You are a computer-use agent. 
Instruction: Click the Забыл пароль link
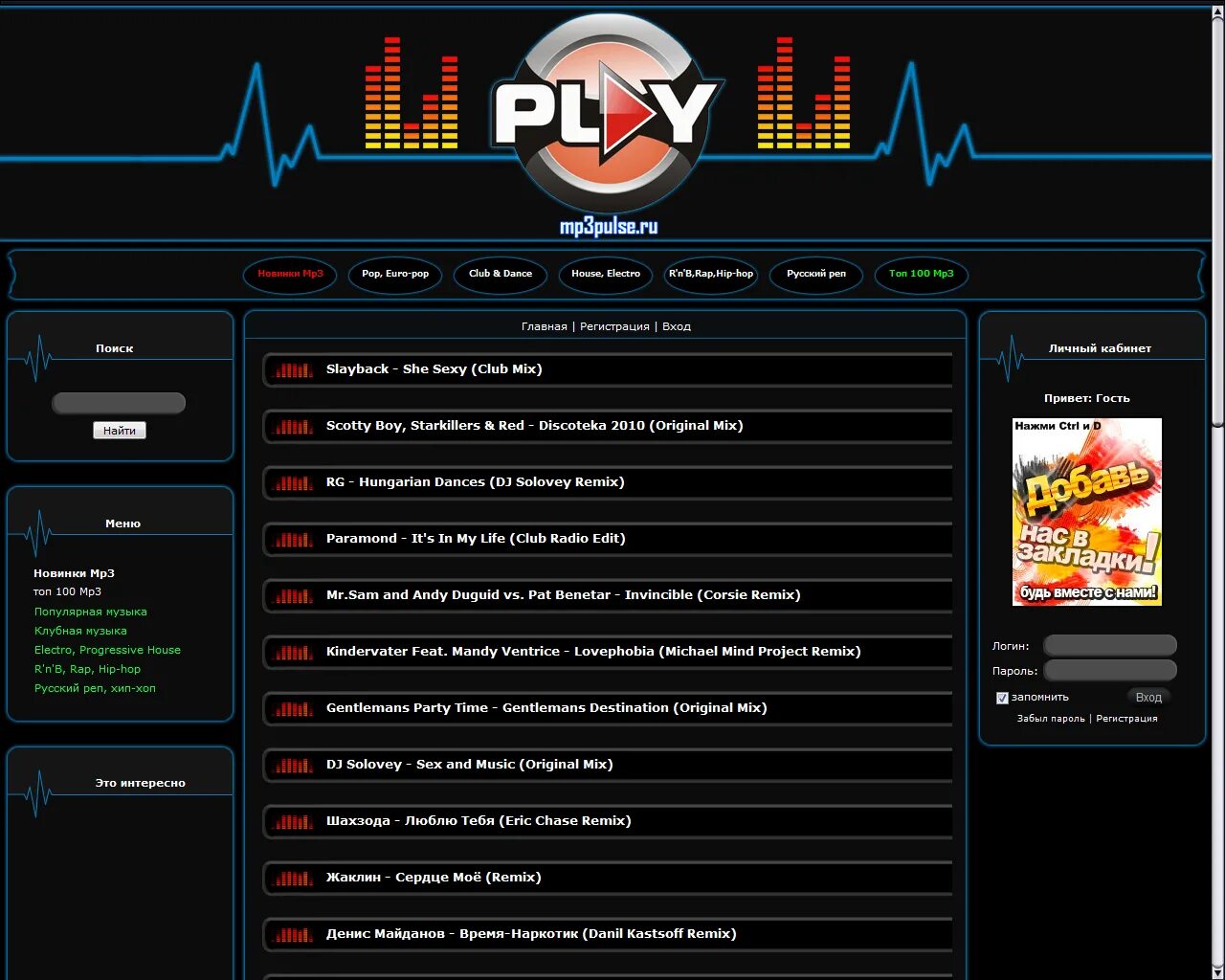click(x=1051, y=719)
